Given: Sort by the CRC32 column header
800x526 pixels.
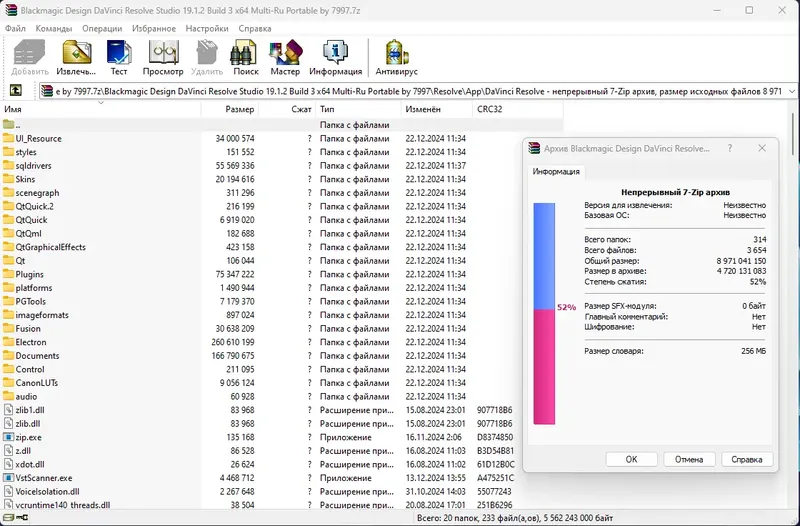Looking at the screenshot, I should [517, 109].
